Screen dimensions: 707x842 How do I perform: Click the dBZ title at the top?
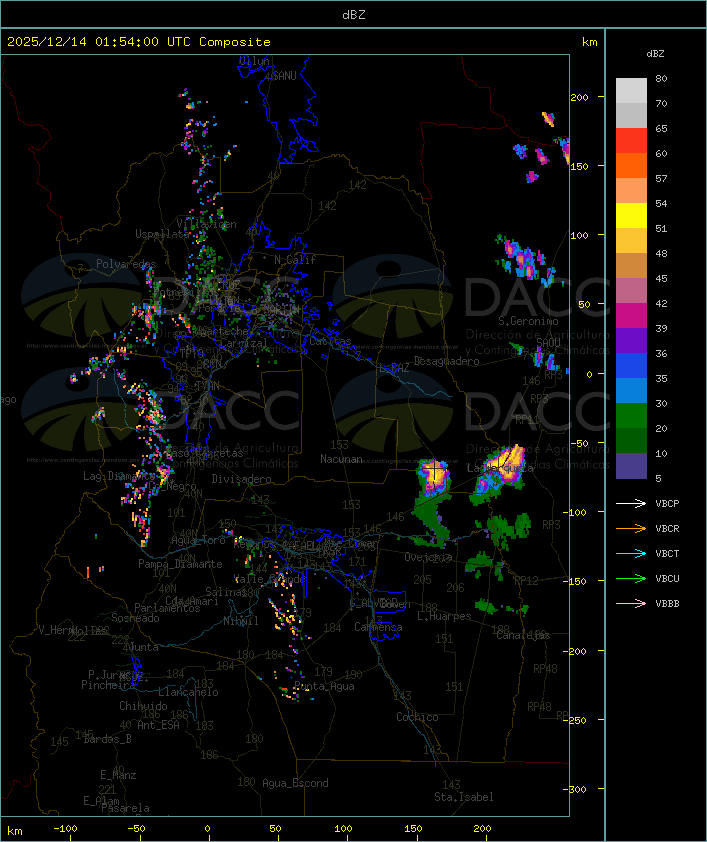(x=354, y=15)
